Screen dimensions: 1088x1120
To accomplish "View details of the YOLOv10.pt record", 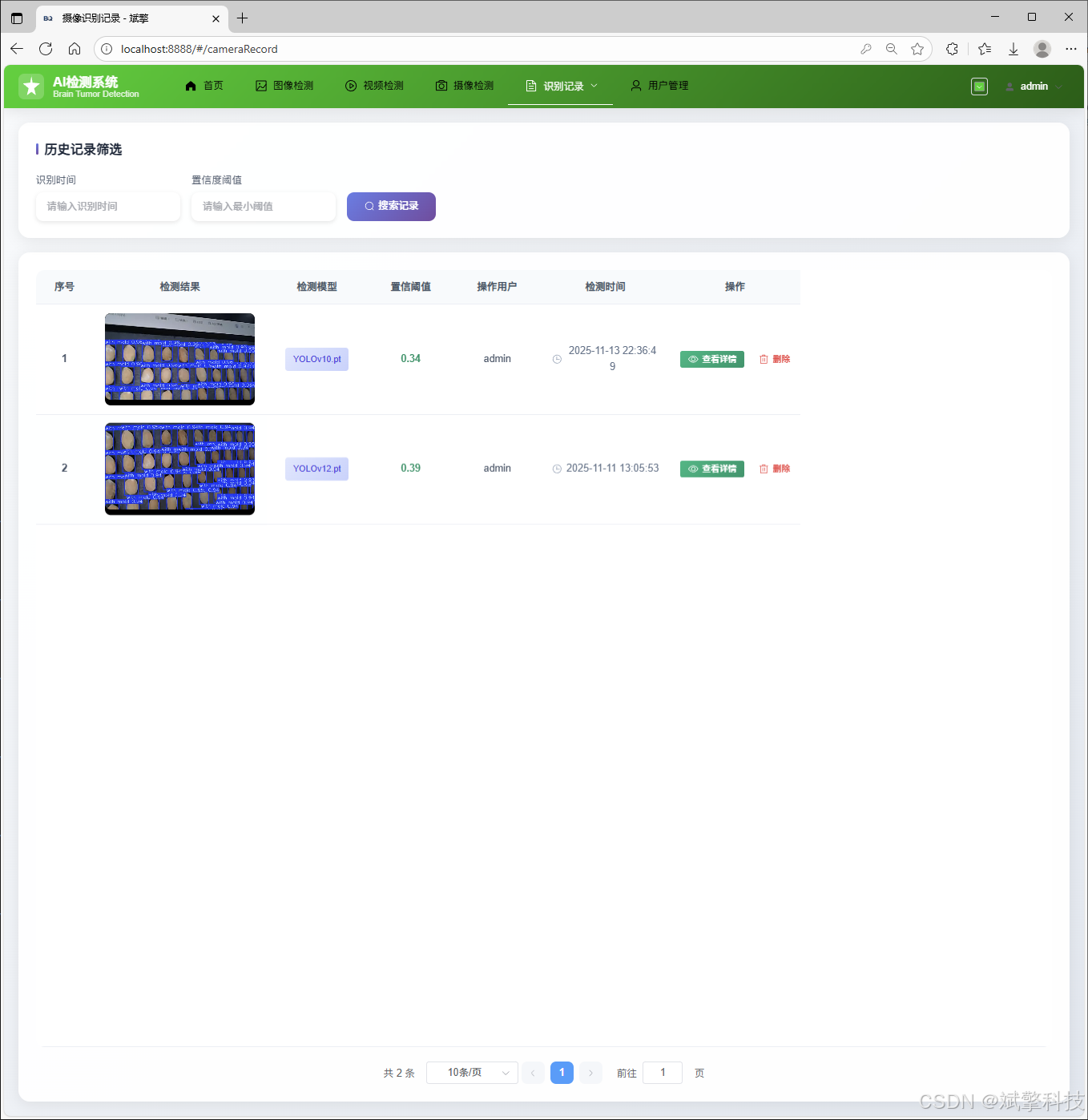I will point(712,359).
